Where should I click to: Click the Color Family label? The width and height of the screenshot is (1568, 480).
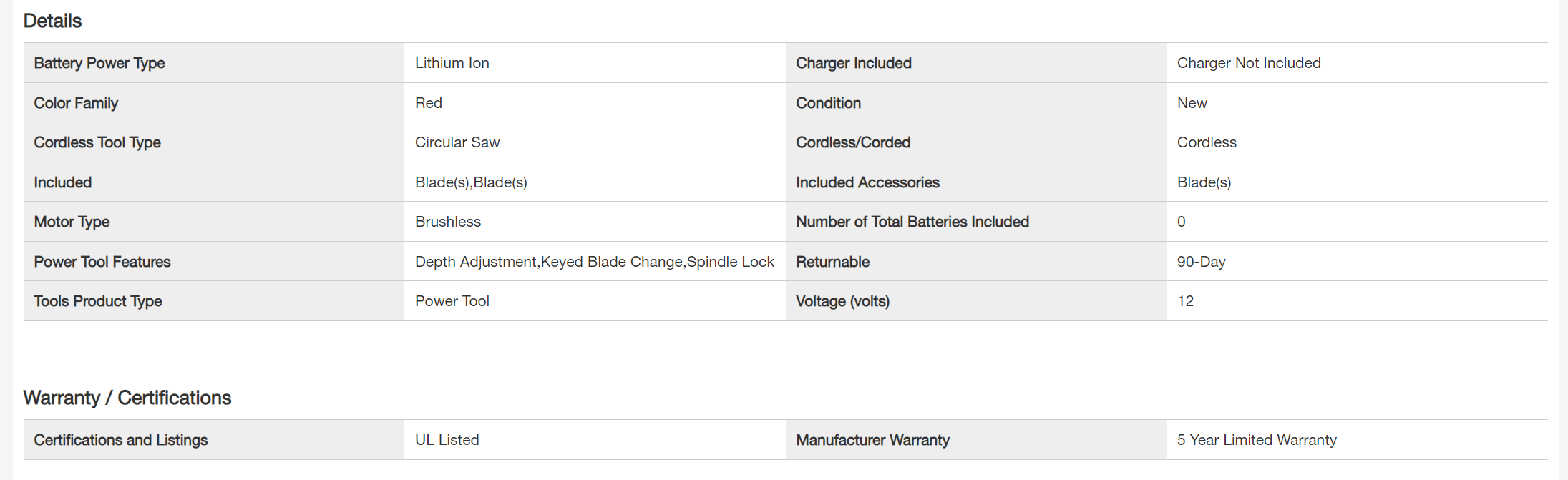(x=76, y=103)
